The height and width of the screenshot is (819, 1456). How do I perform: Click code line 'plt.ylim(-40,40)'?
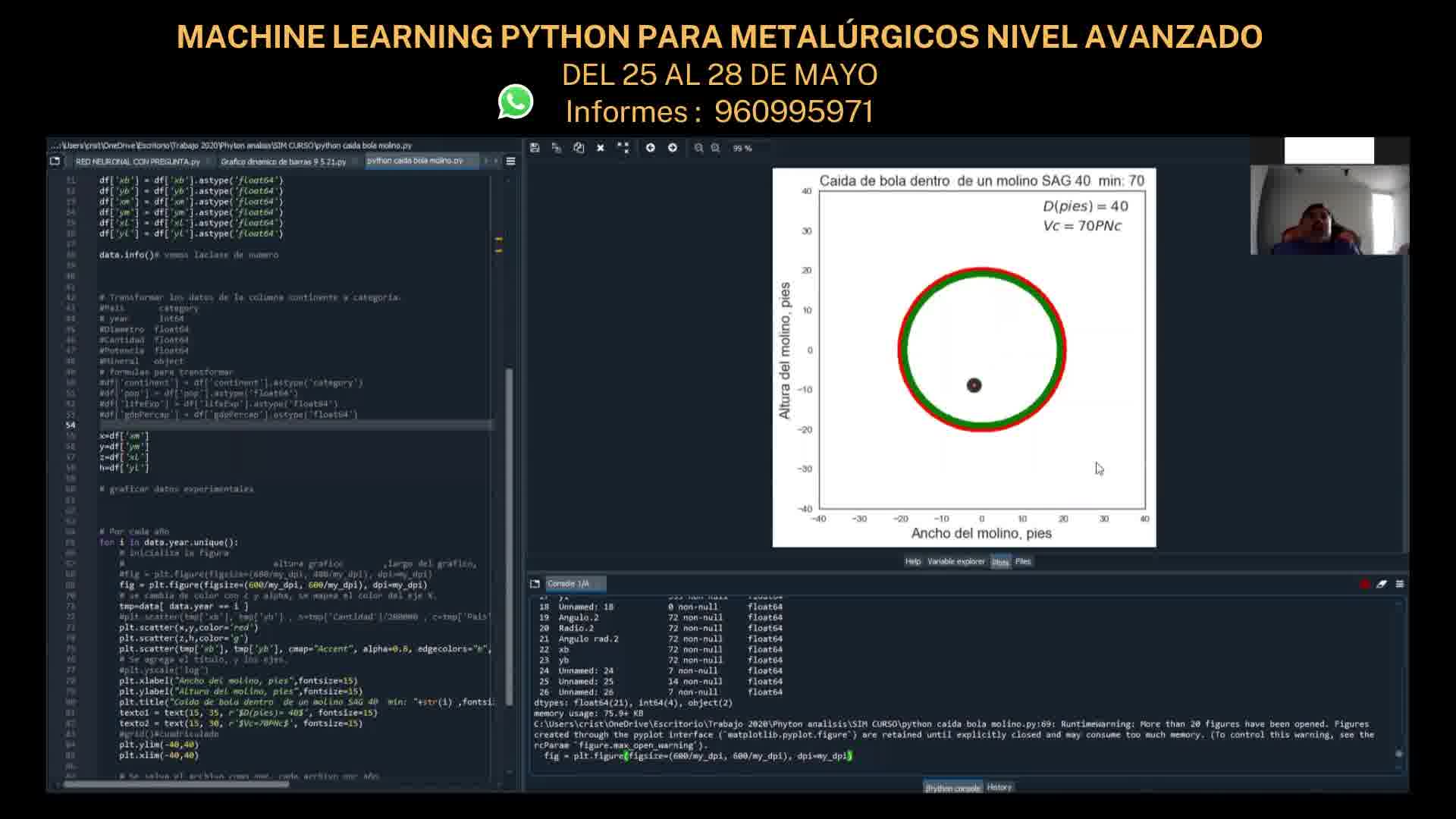pyautogui.click(x=158, y=745)
